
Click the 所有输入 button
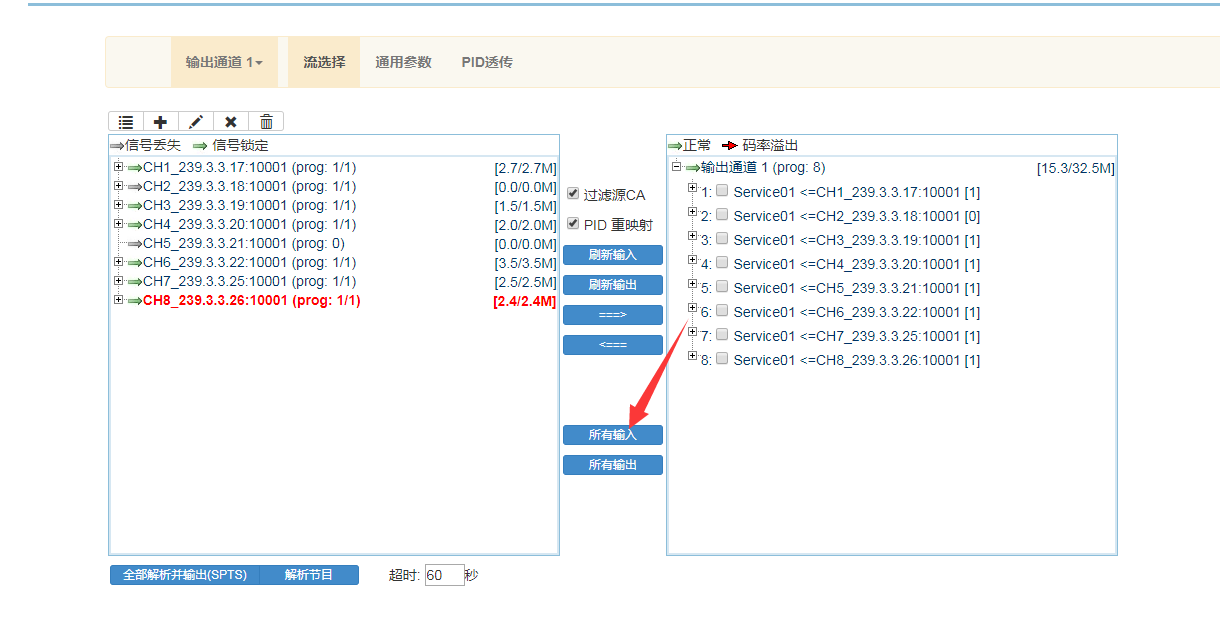pos(612,435)
